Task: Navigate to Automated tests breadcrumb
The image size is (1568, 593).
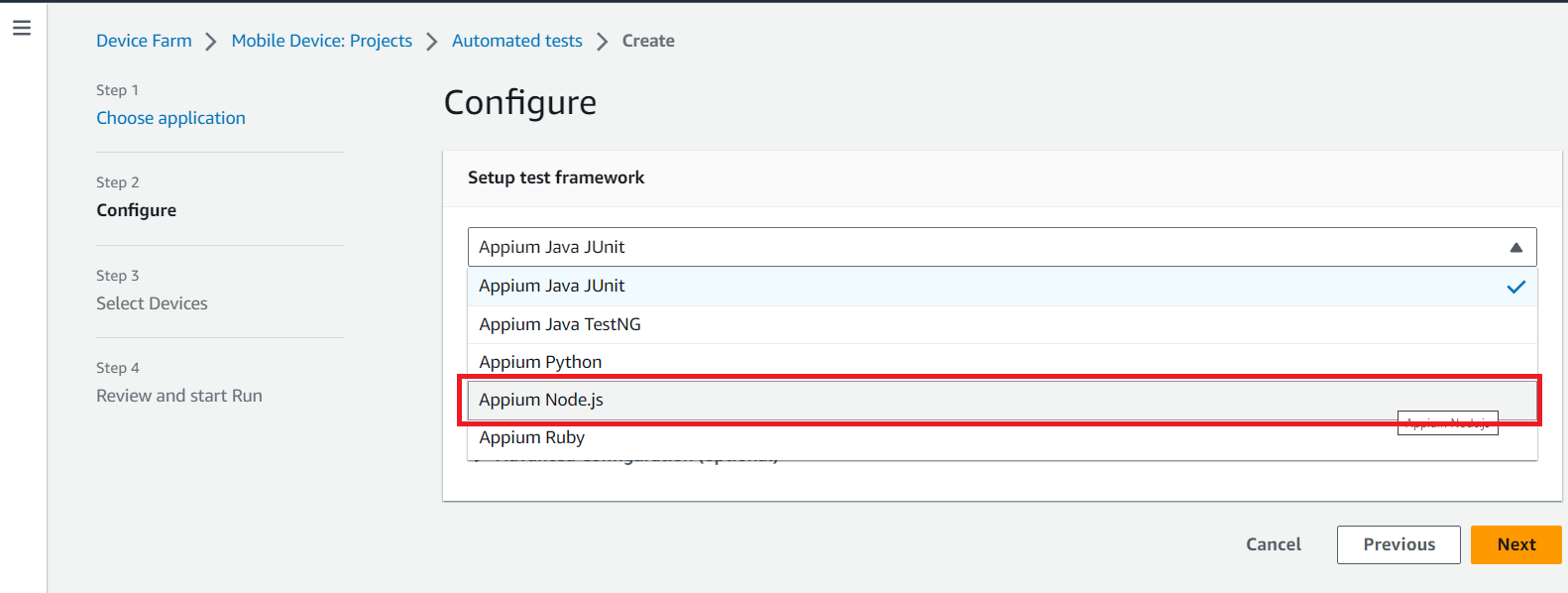Action: point(516,41)
